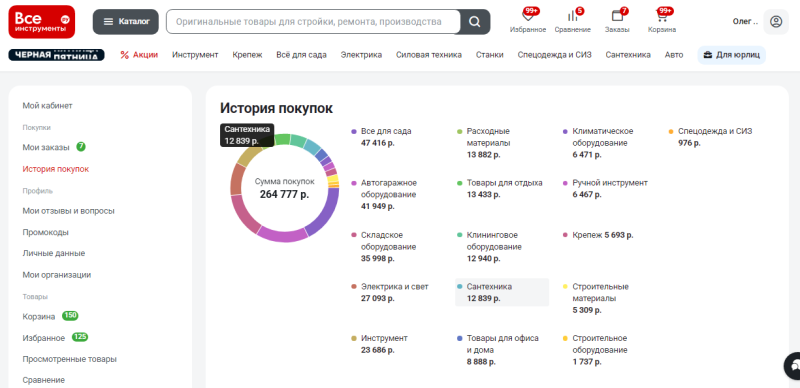Click the magnifier search button
Screen dimensions: 800x388
tap(475, 22)
